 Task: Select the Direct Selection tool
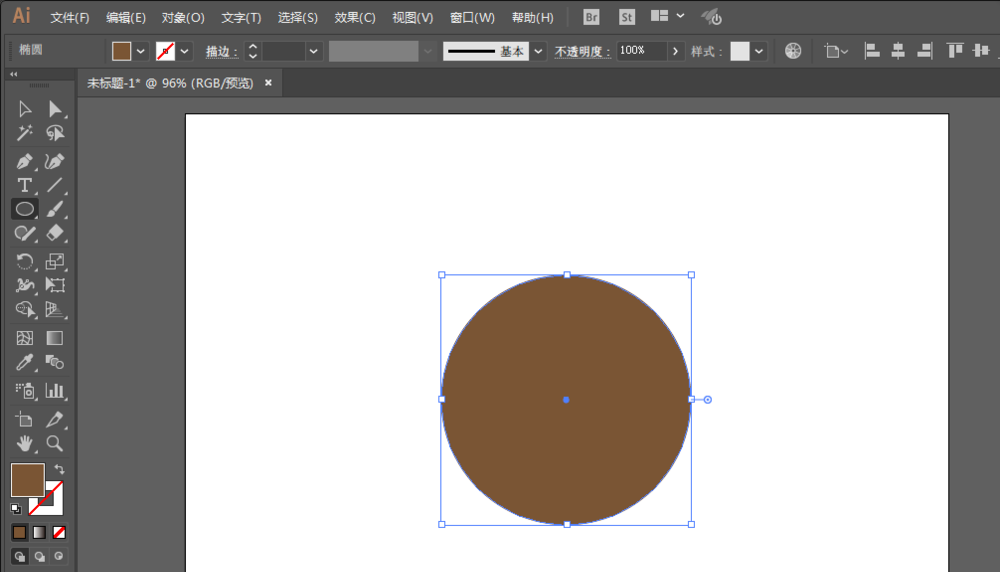55,109
